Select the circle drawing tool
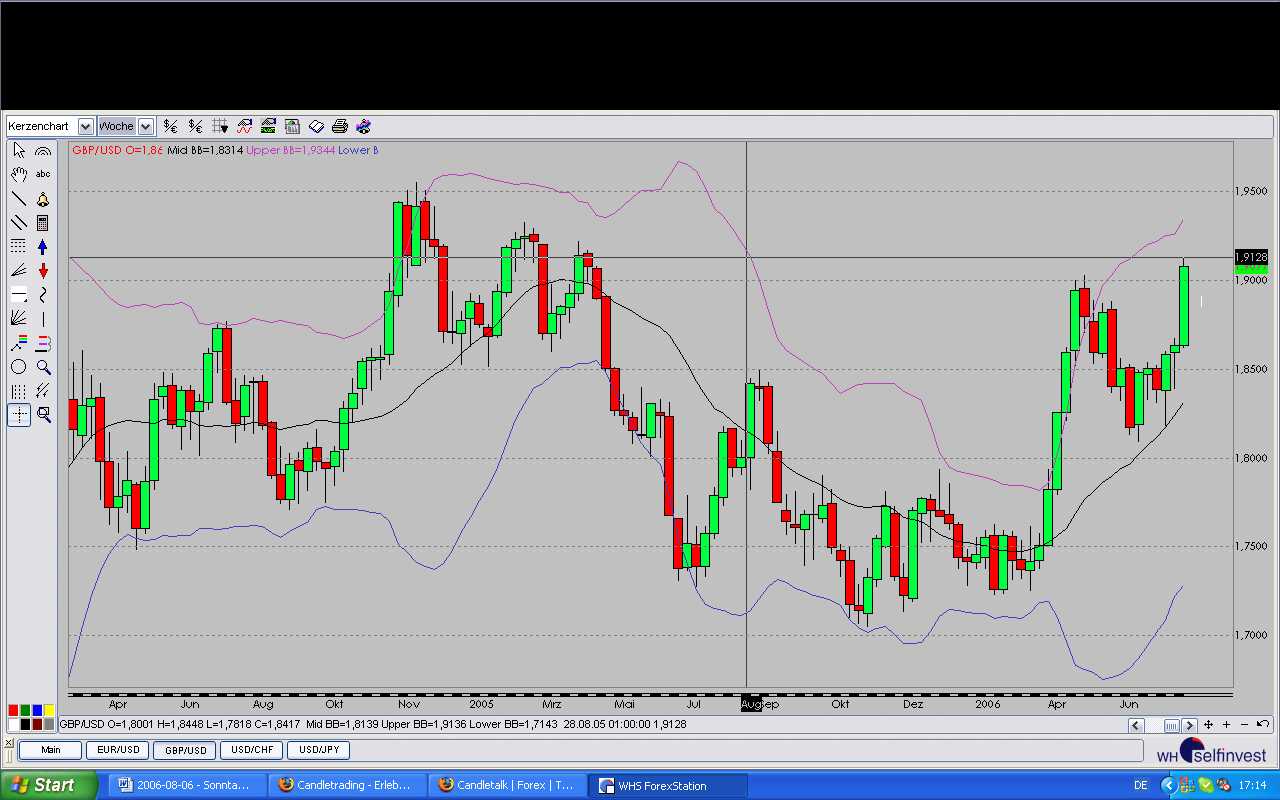 [x=19, y=367]
